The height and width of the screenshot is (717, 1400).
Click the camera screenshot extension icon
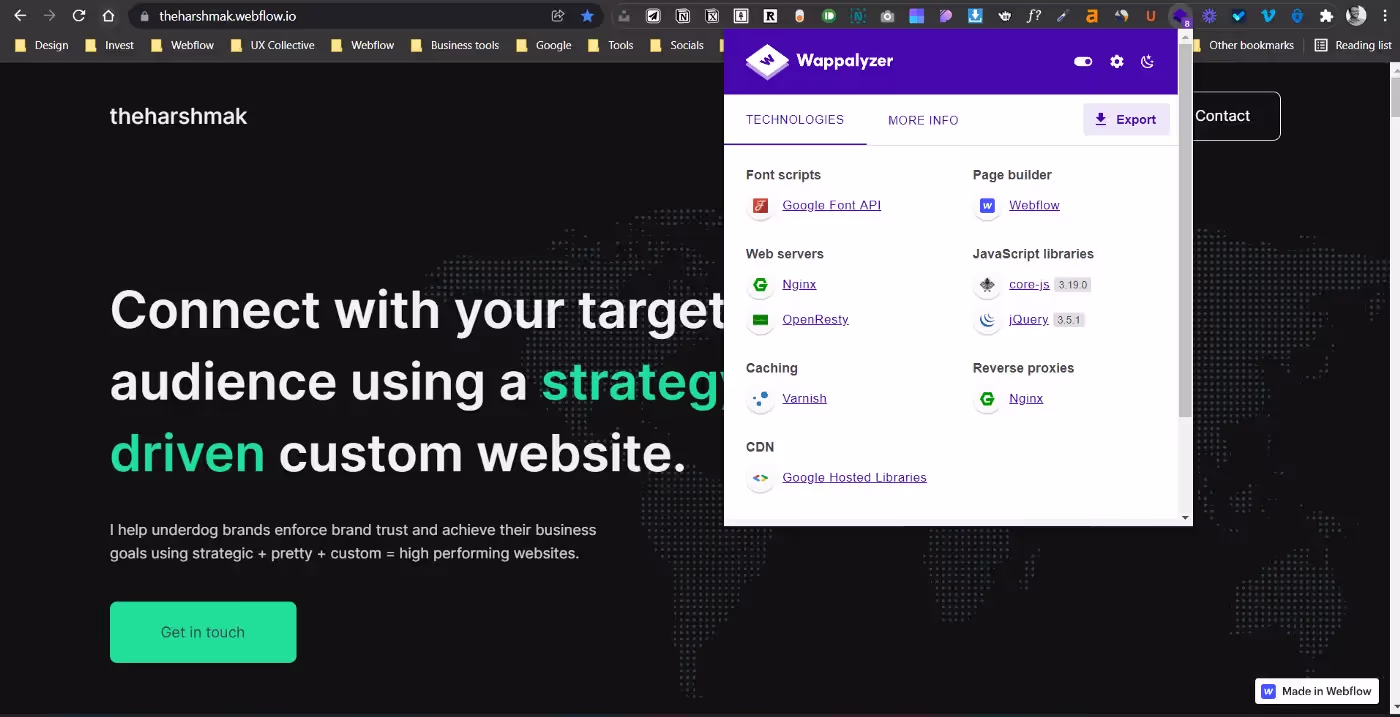[x=887, y=16]
